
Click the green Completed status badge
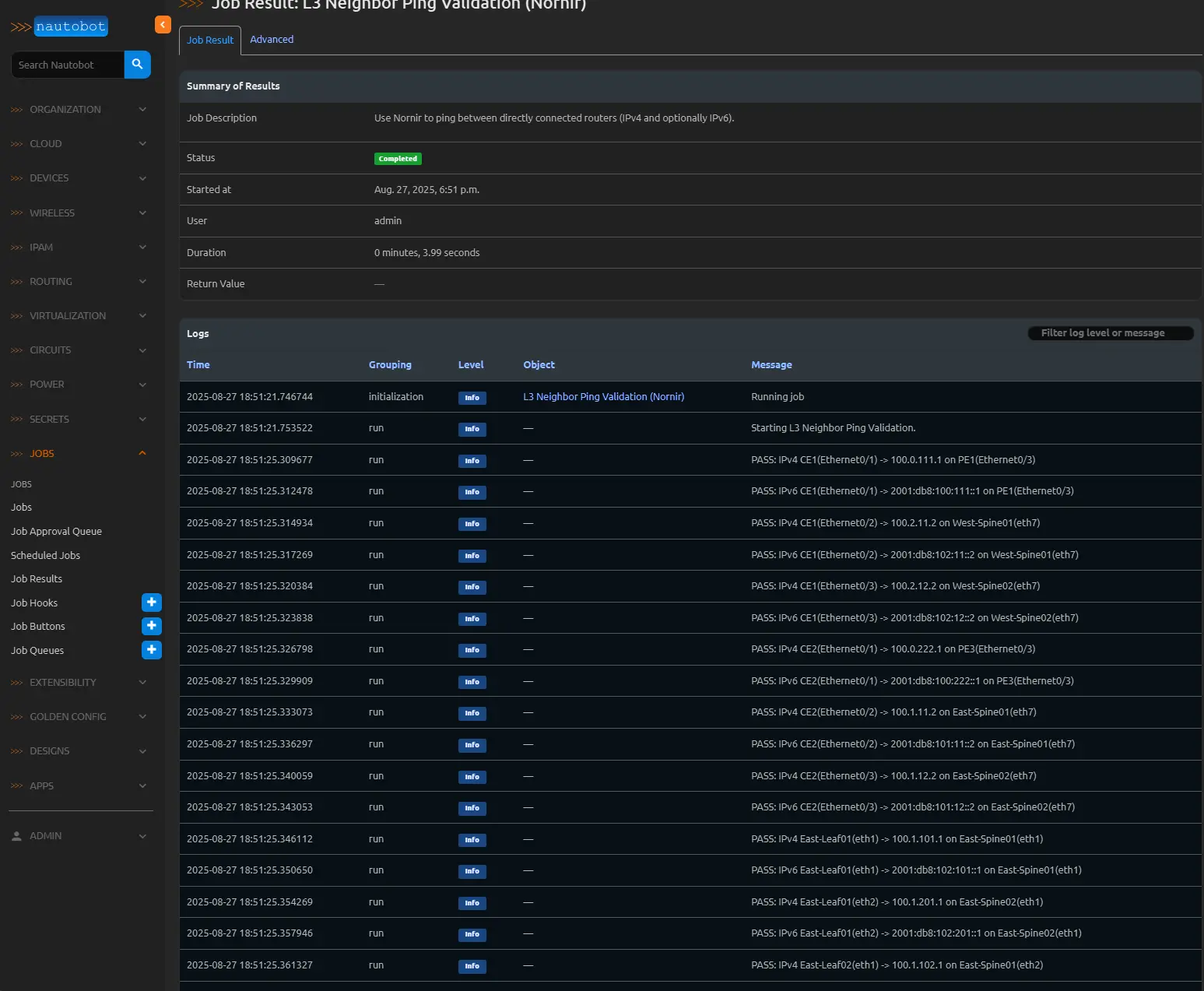(x=398, y=159)
